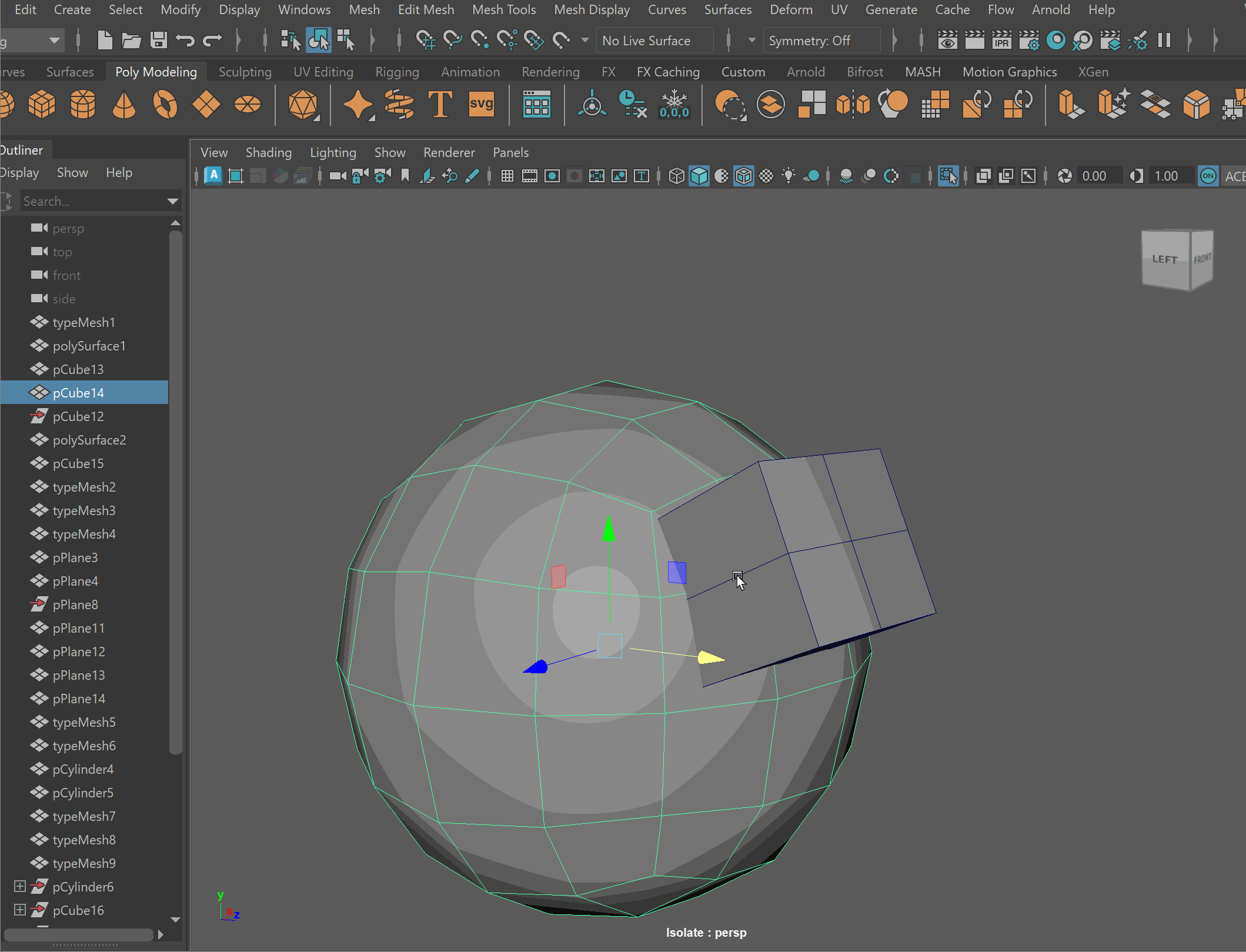Click the LEFT face of view cube
Viewport: 1246px width, 952px height.
pos(1164,260)
